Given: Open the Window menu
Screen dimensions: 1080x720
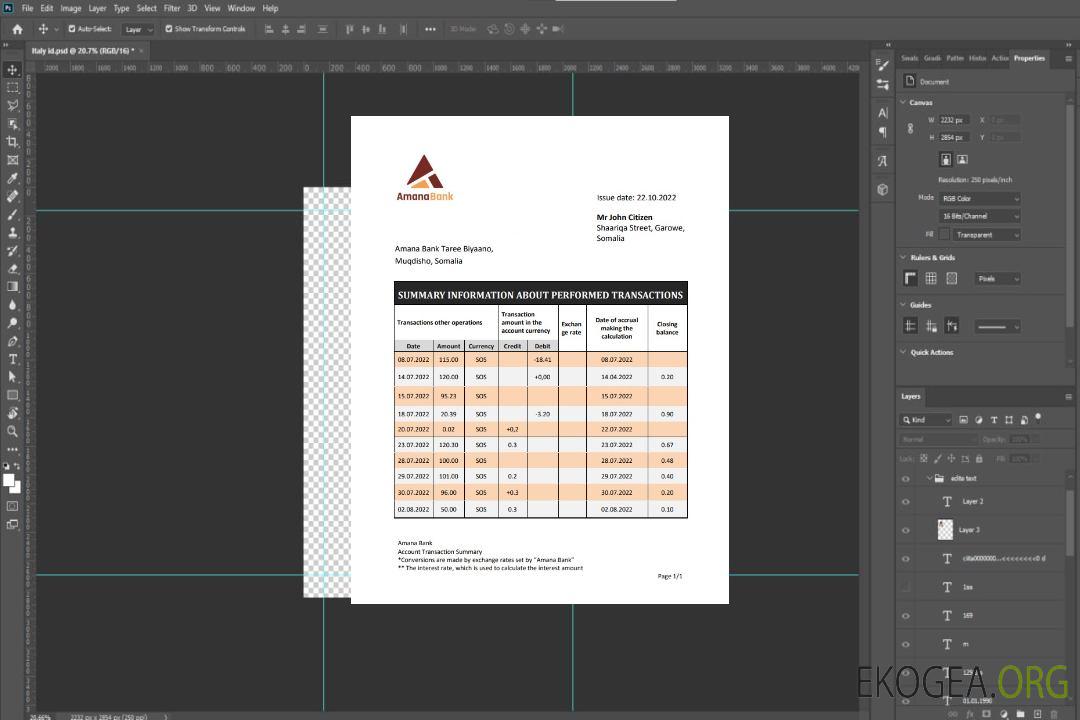Looking at the screenshot, I should [x=241, y=8].
